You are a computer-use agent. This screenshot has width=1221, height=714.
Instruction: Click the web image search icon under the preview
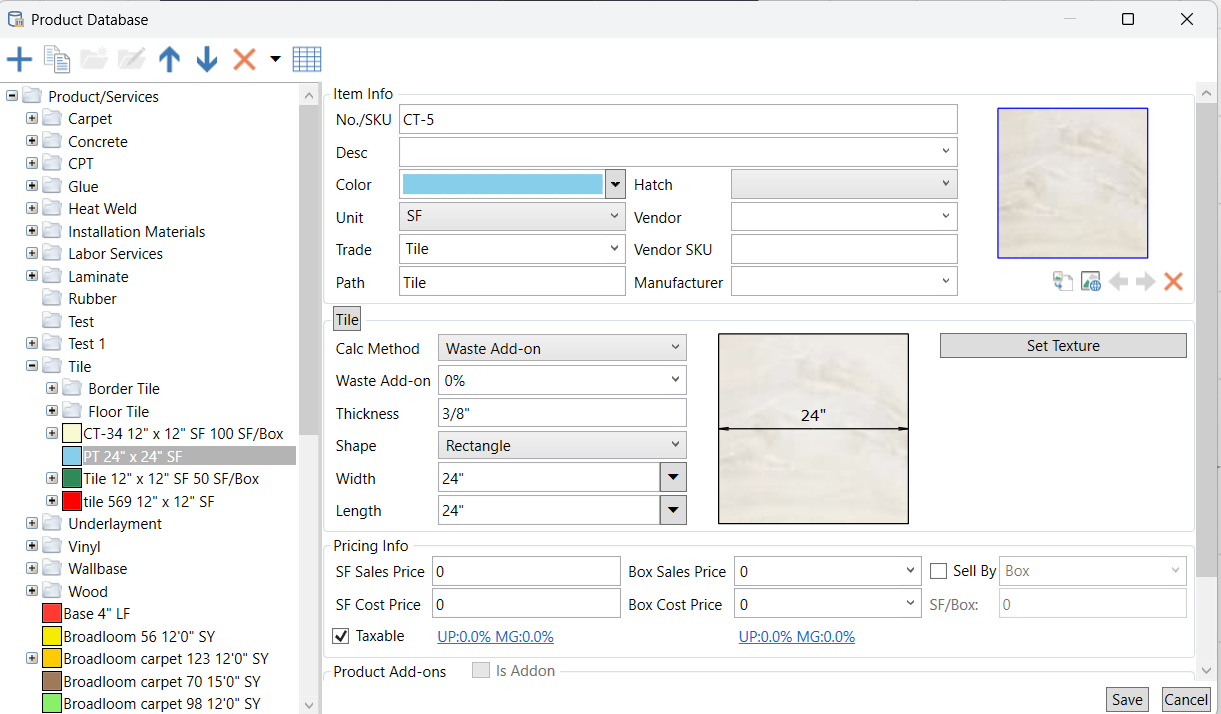[x=1090, y=282]
